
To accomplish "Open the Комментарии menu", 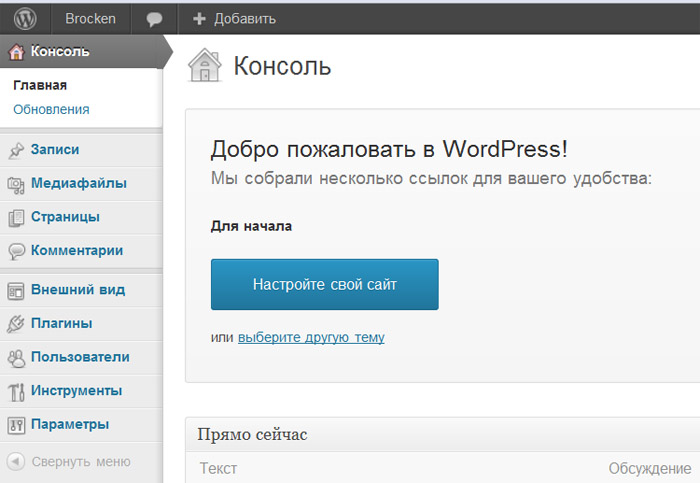I will coord(81,251).
